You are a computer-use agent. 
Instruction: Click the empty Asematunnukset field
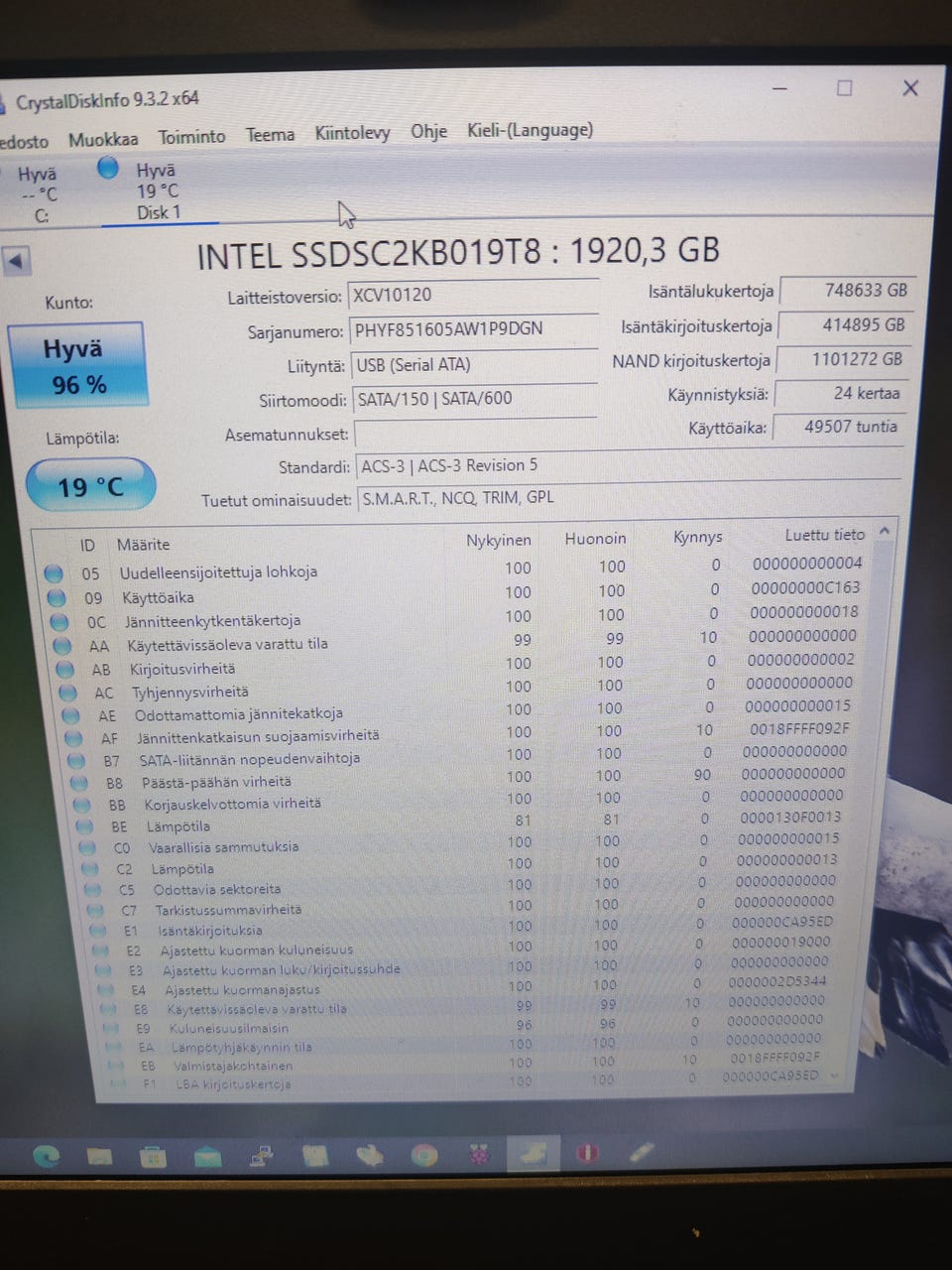point(475,433)
